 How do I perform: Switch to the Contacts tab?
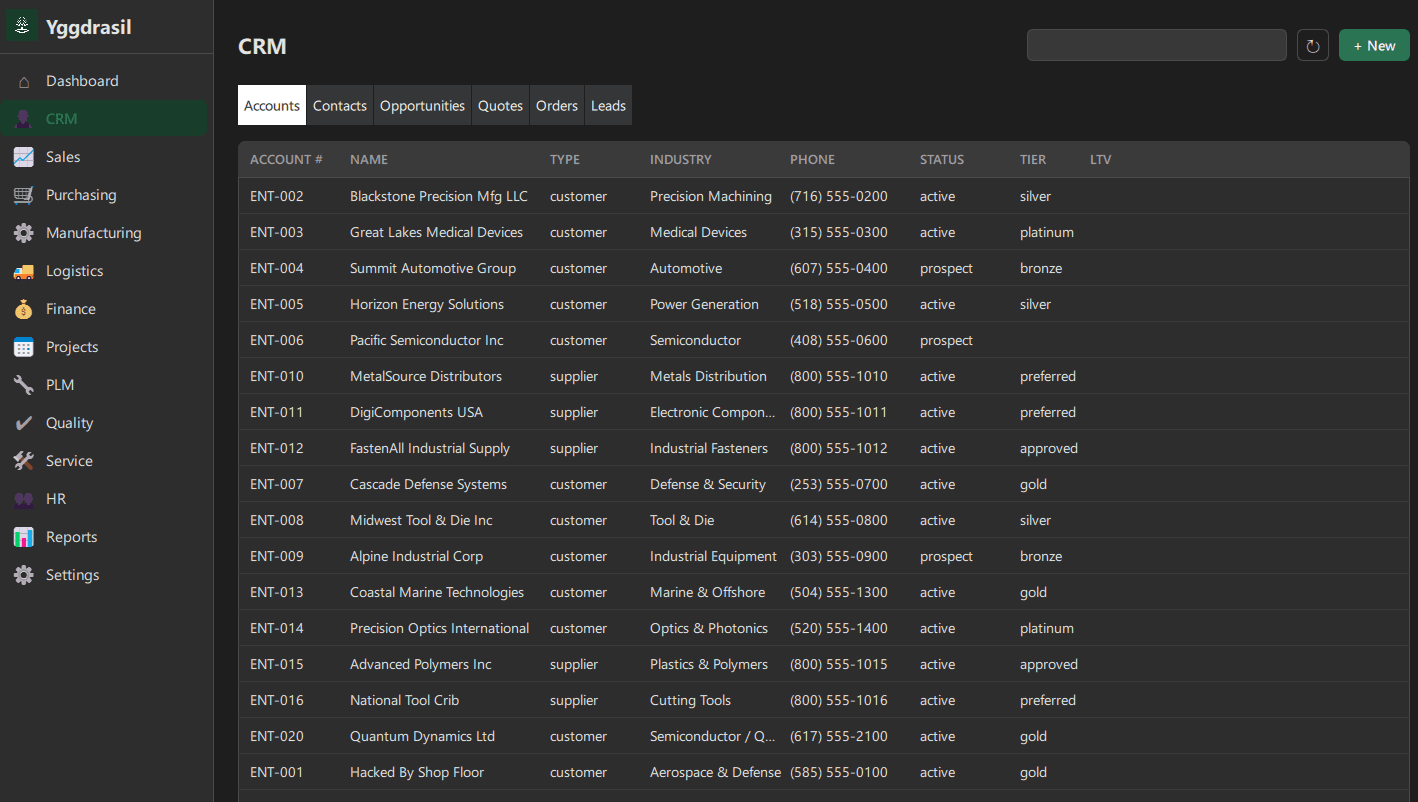[339, 105]
